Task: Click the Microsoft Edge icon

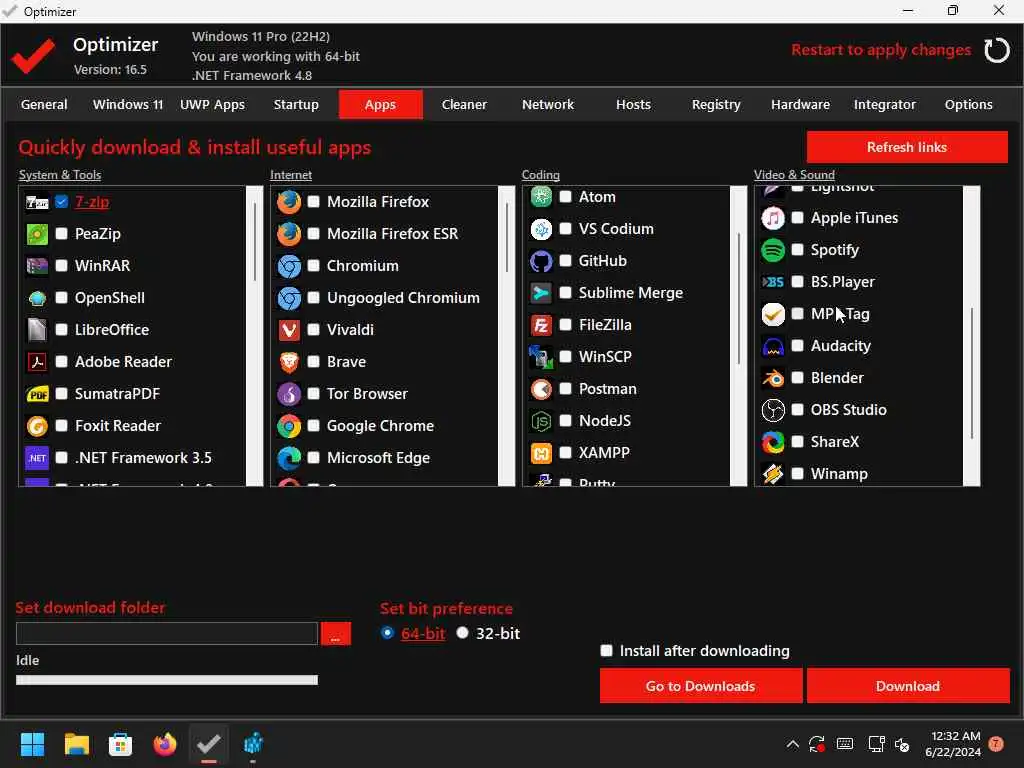Action: coord(289,458)
